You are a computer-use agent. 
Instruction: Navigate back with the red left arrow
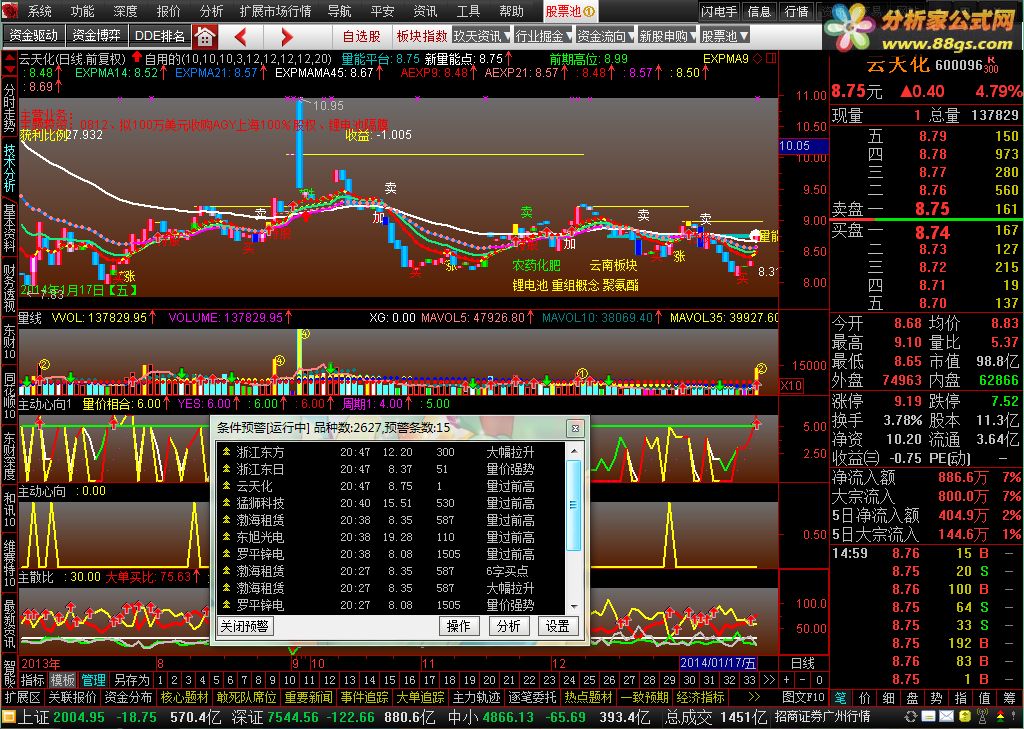click(240, 37)
